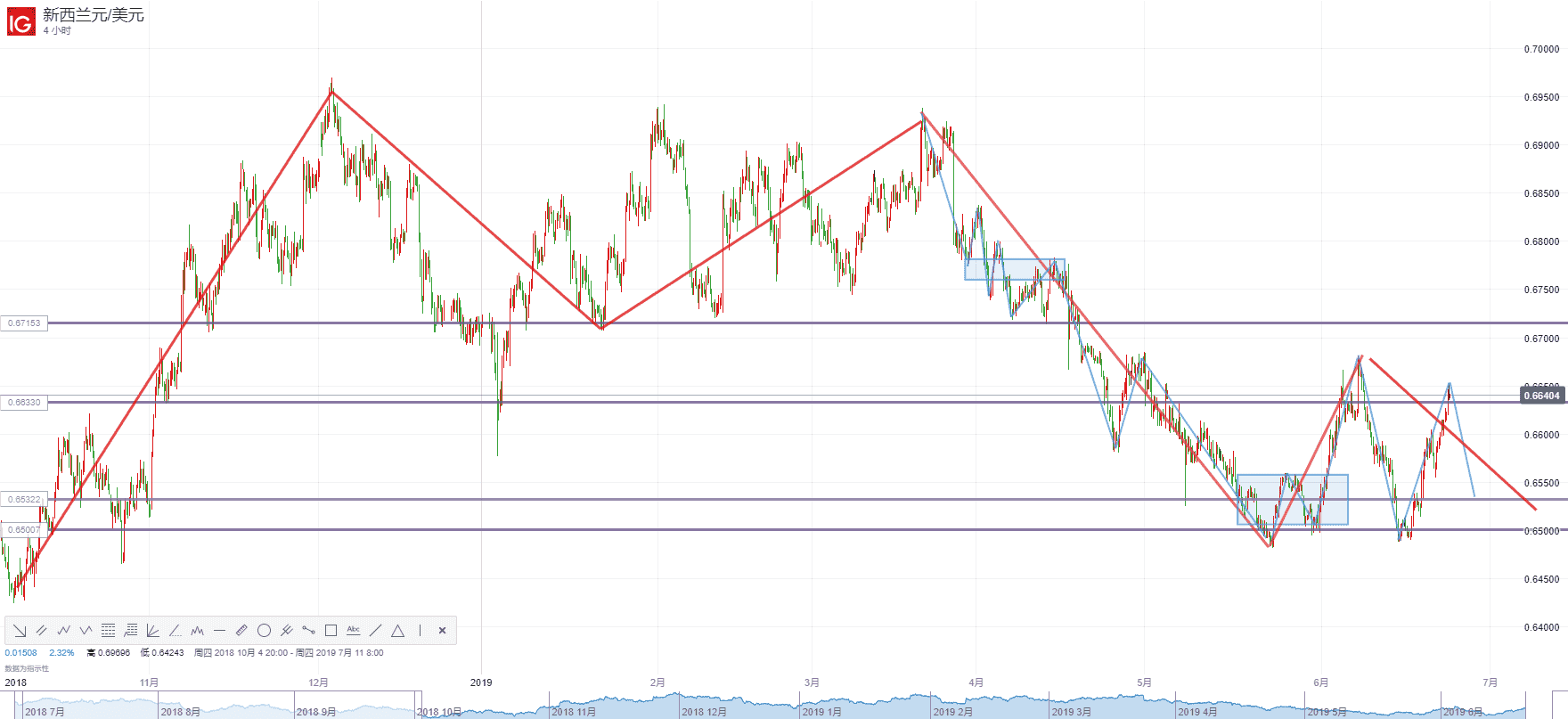Click the current price tag 0.66404
The width and height of the screenshot is (1568, 719).
coord(1541,396)
